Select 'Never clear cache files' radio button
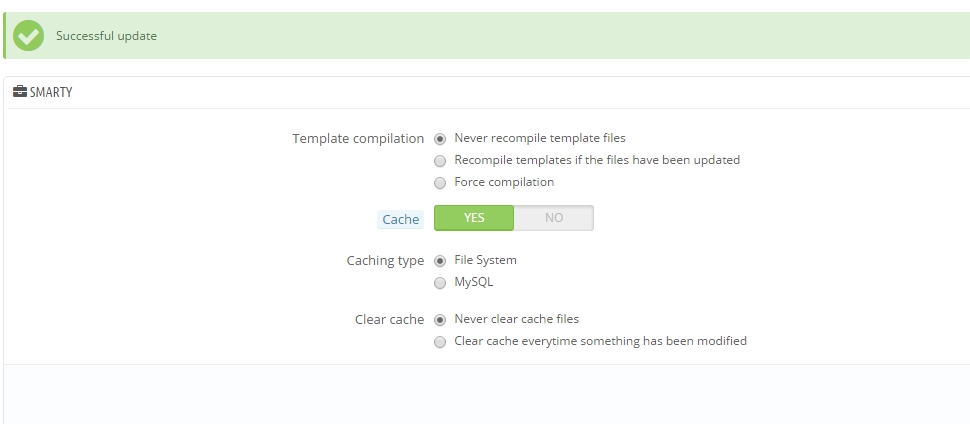Image resolution: width=970 pixels, height=424 pixels. [x=440, y=320]
